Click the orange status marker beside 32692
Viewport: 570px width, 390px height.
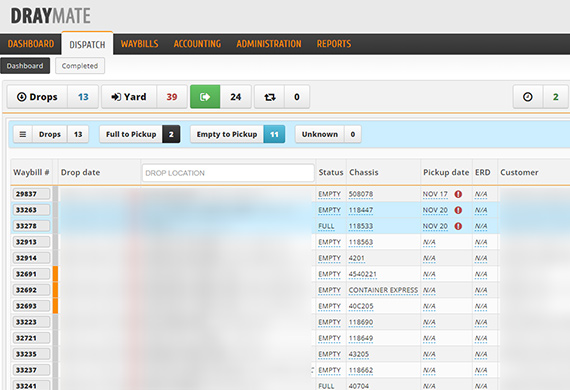pyautogui.click(x=56, y=290)
